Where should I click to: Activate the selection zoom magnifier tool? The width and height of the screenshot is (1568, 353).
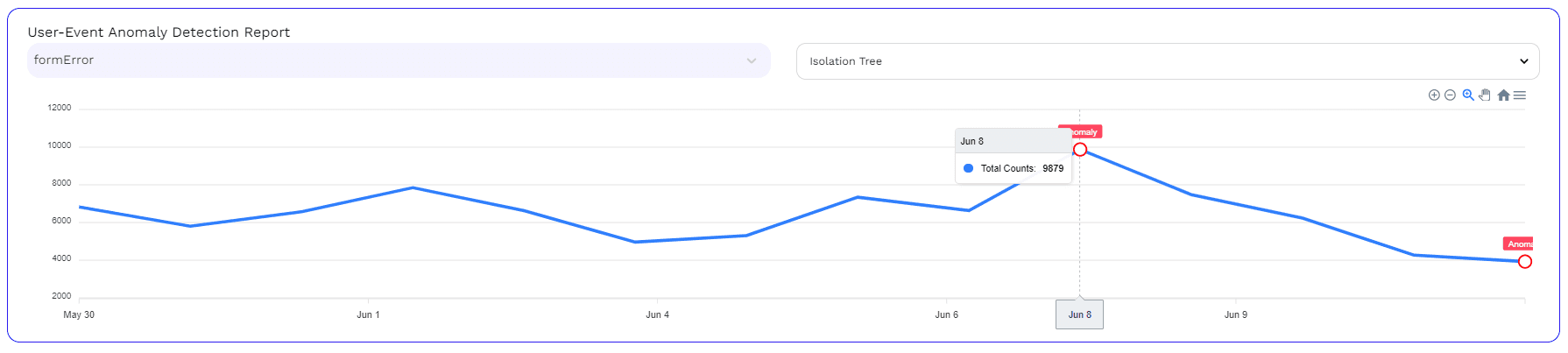click(1468, 95)
